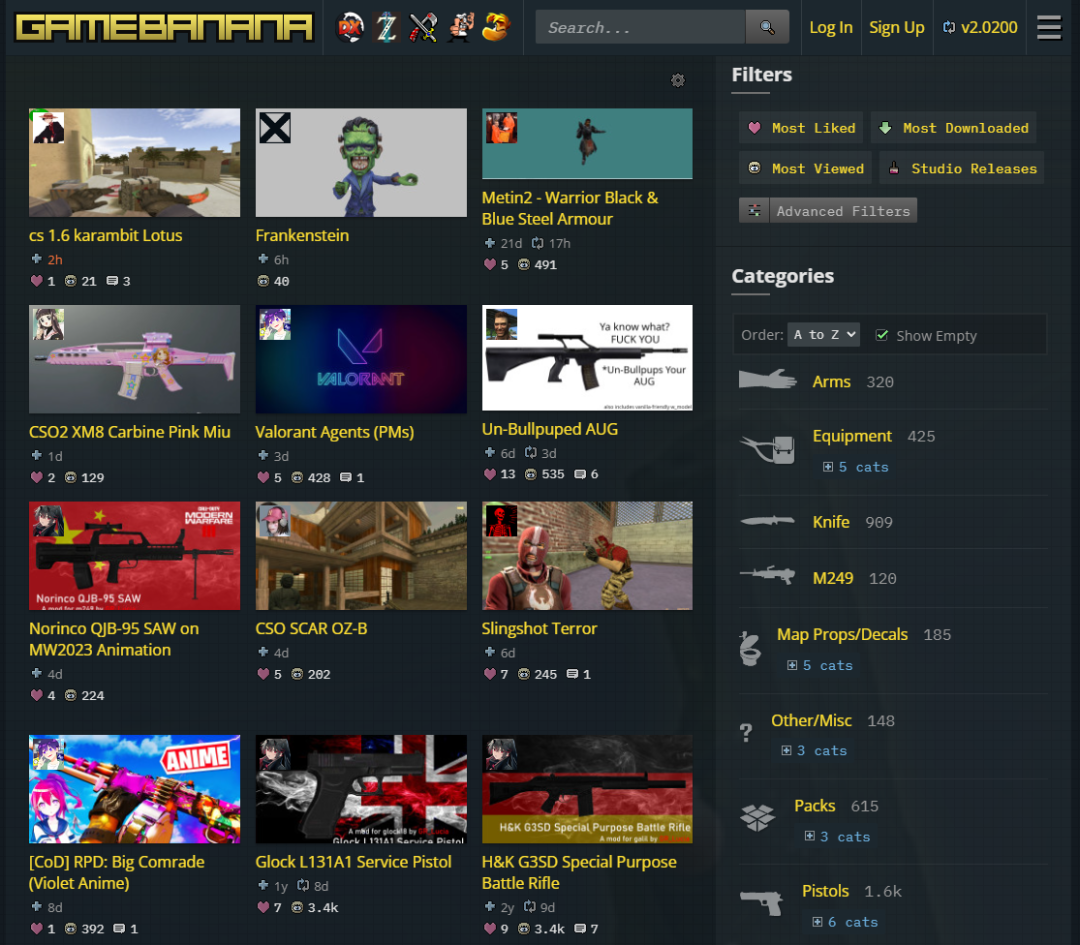This screenshot has width=1080, height=945.
Task: Open CSO SCAR OZ-B mod title
Action: pos(311,629)
